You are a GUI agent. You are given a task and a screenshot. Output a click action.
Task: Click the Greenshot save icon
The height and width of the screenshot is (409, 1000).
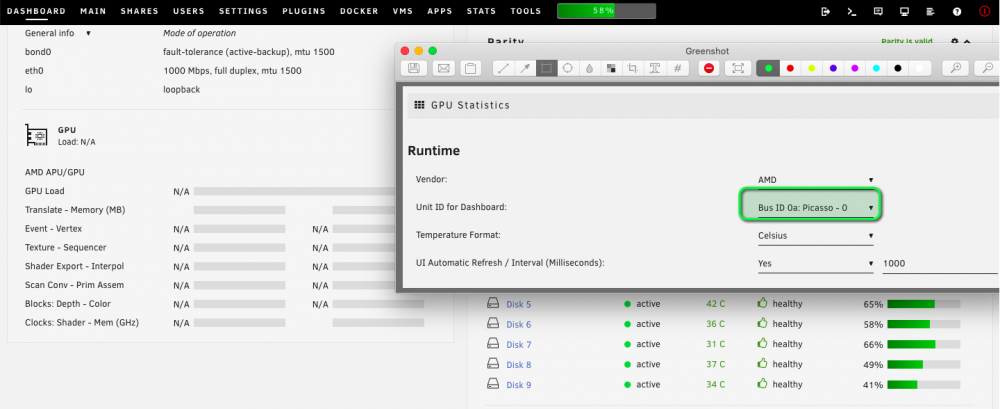(413, 68)
